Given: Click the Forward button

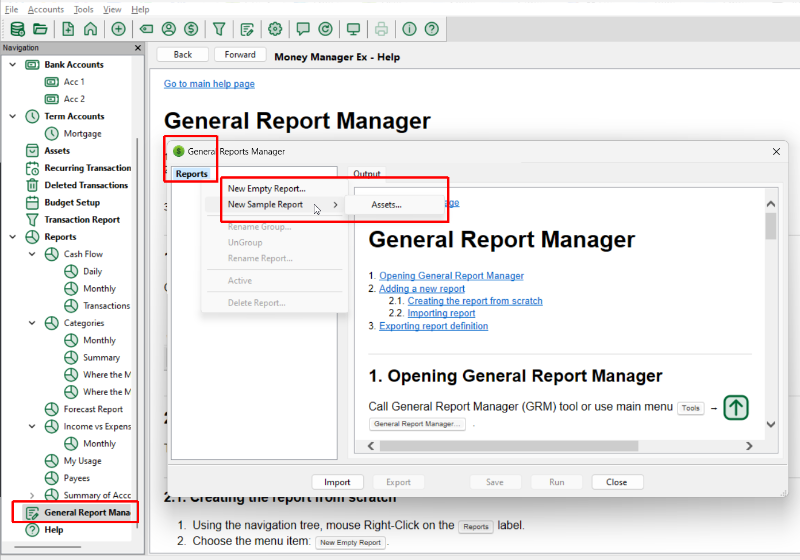Looking at the screenshot, I should (240, 55).
